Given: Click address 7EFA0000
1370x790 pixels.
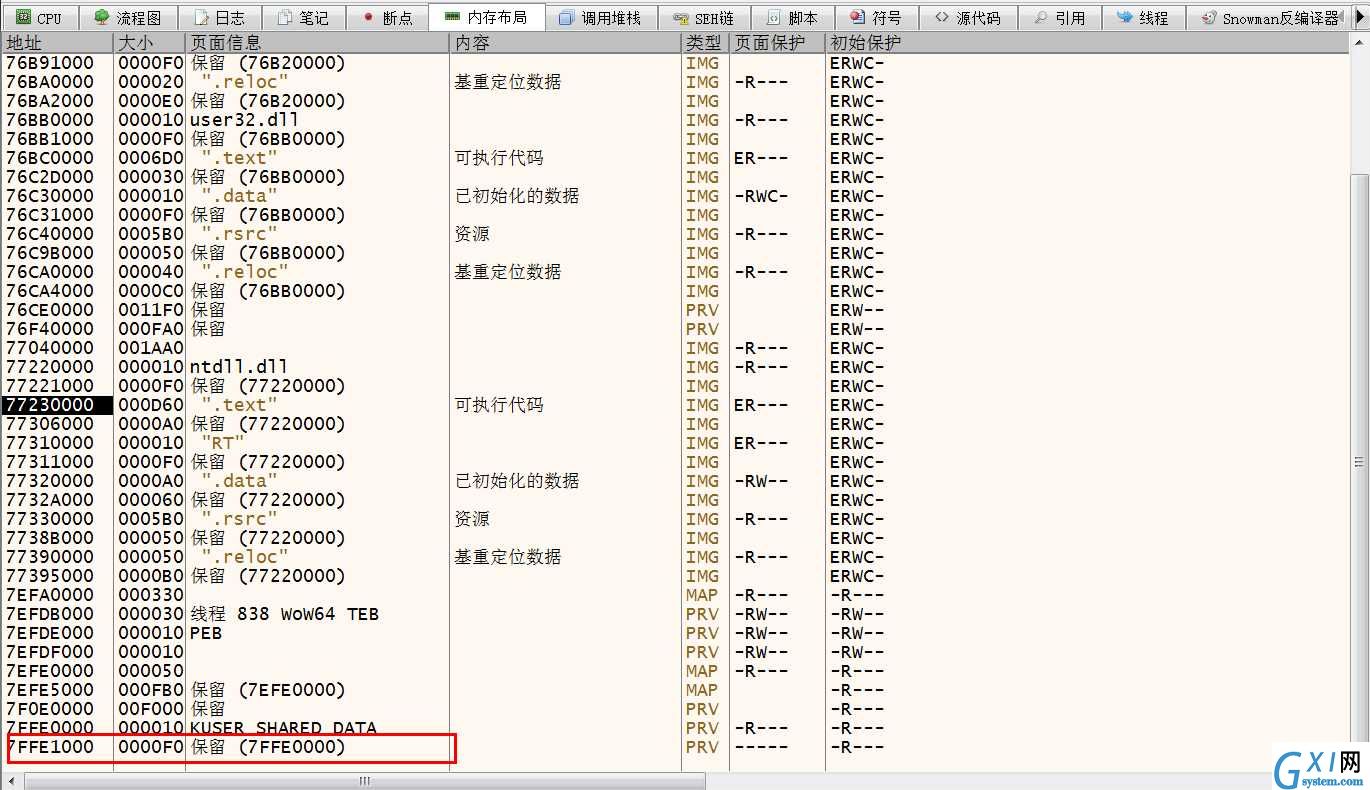Looking at the screenshot, I should [50, 595].
